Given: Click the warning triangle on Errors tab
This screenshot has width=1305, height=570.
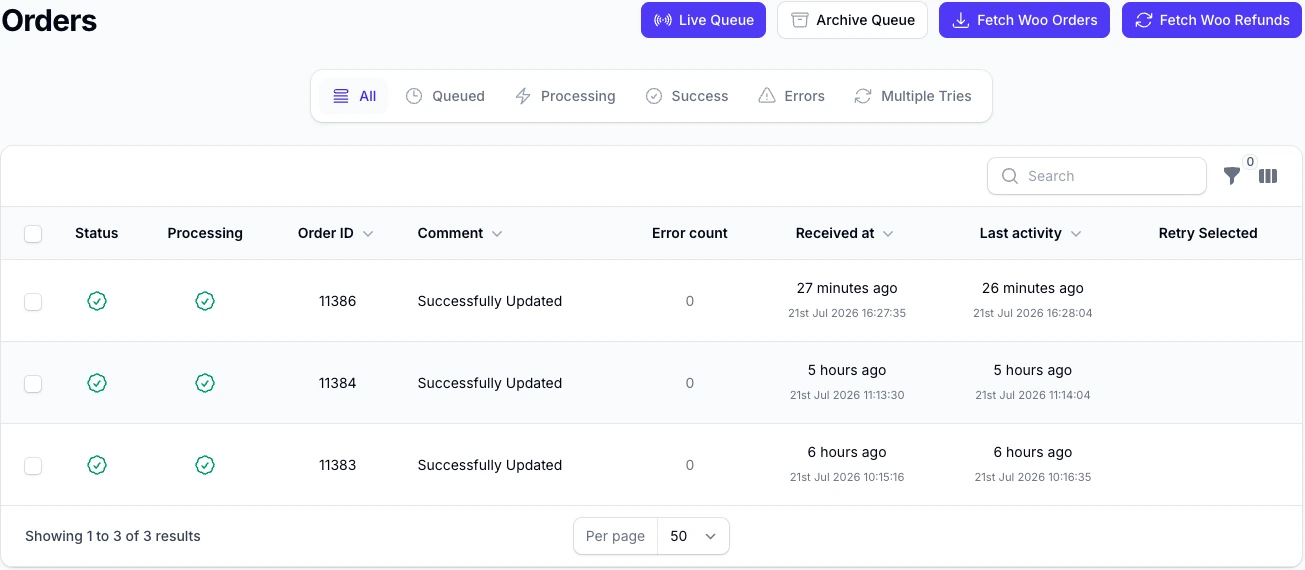Looking at the screenshot, I should tap(767, 96).
